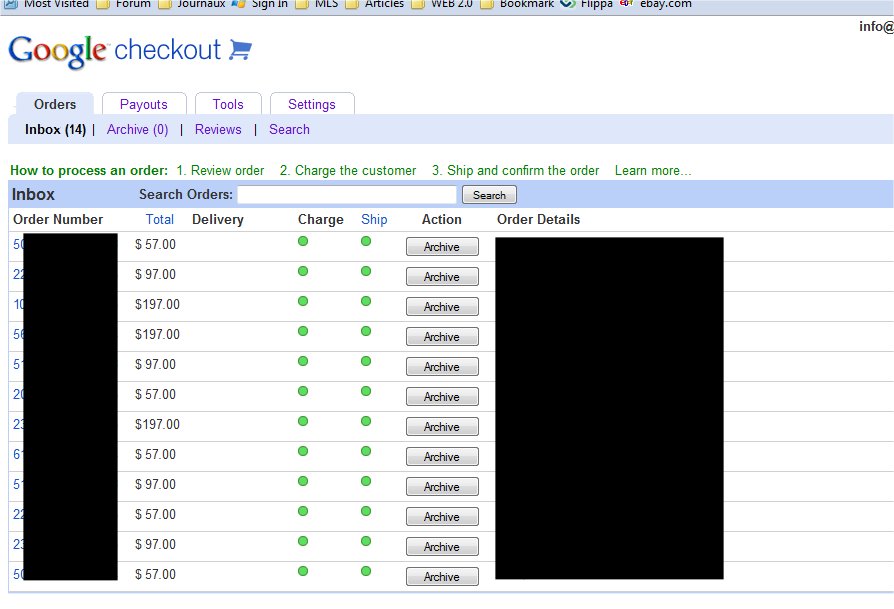
Task: Sort orders by the Ship column header
Action: pos(374,220)
